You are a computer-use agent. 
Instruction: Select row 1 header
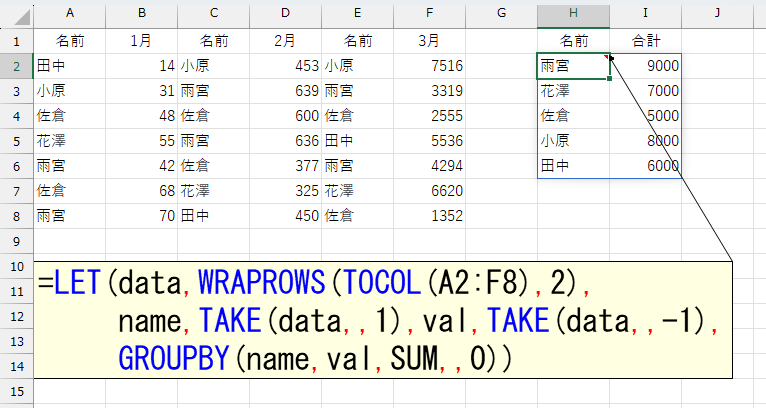coord(16,41)
